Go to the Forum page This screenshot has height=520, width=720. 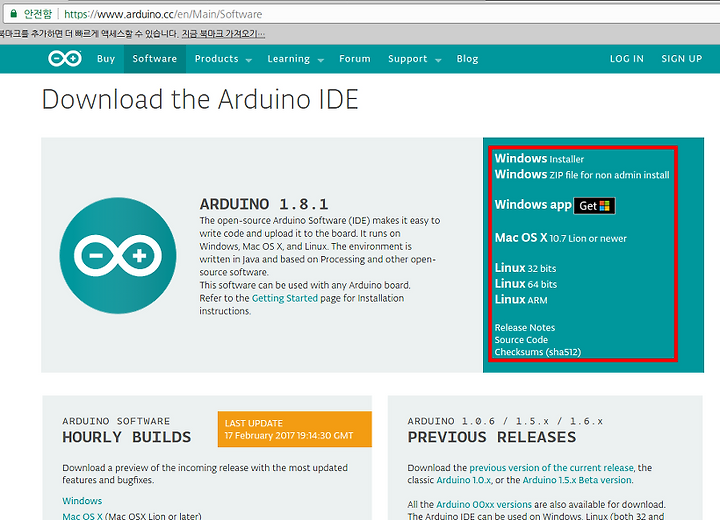(x=354, y=59)
